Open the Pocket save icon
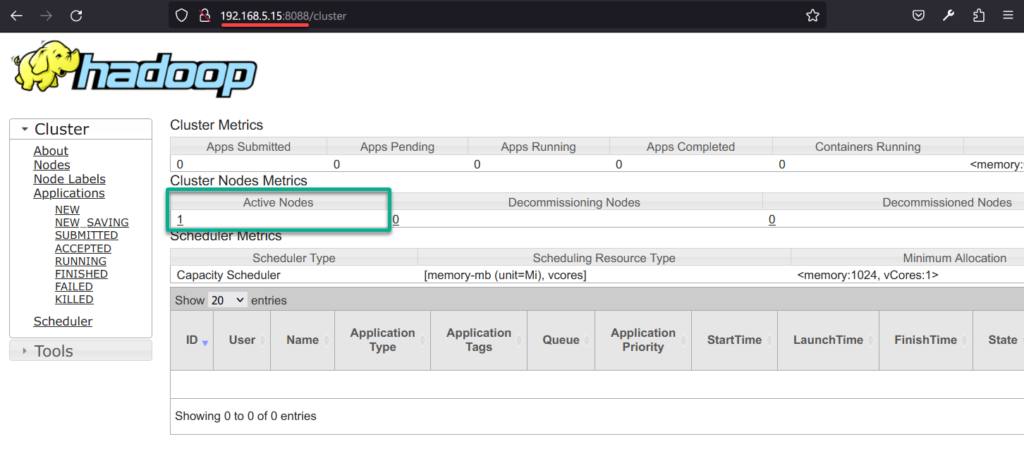Screen dimensions: 1024x451 pos(918,15)
